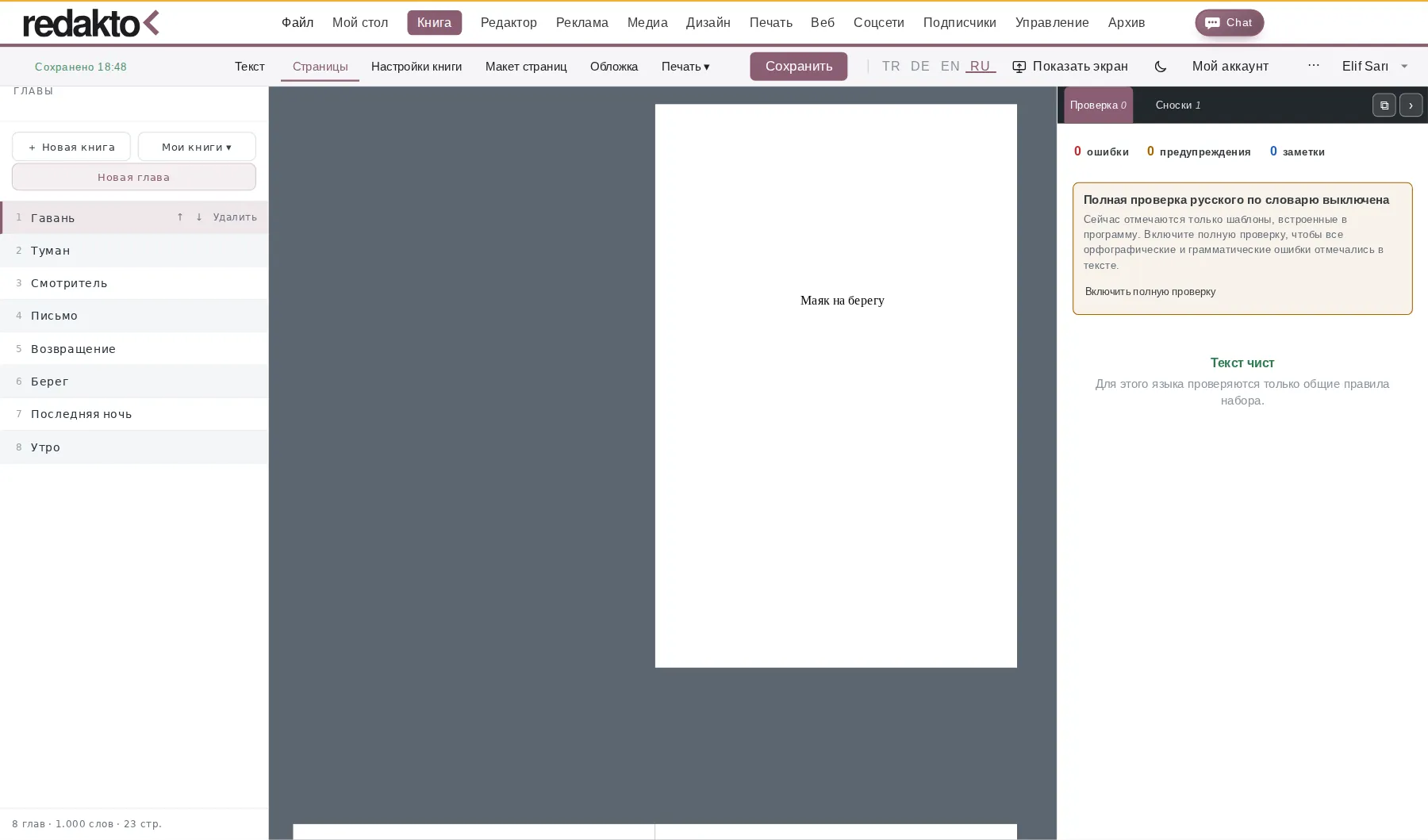The width and height of the screenshot is (1428, 840).
Task: Delete the Гавань chapter
Action: [235, 217]
